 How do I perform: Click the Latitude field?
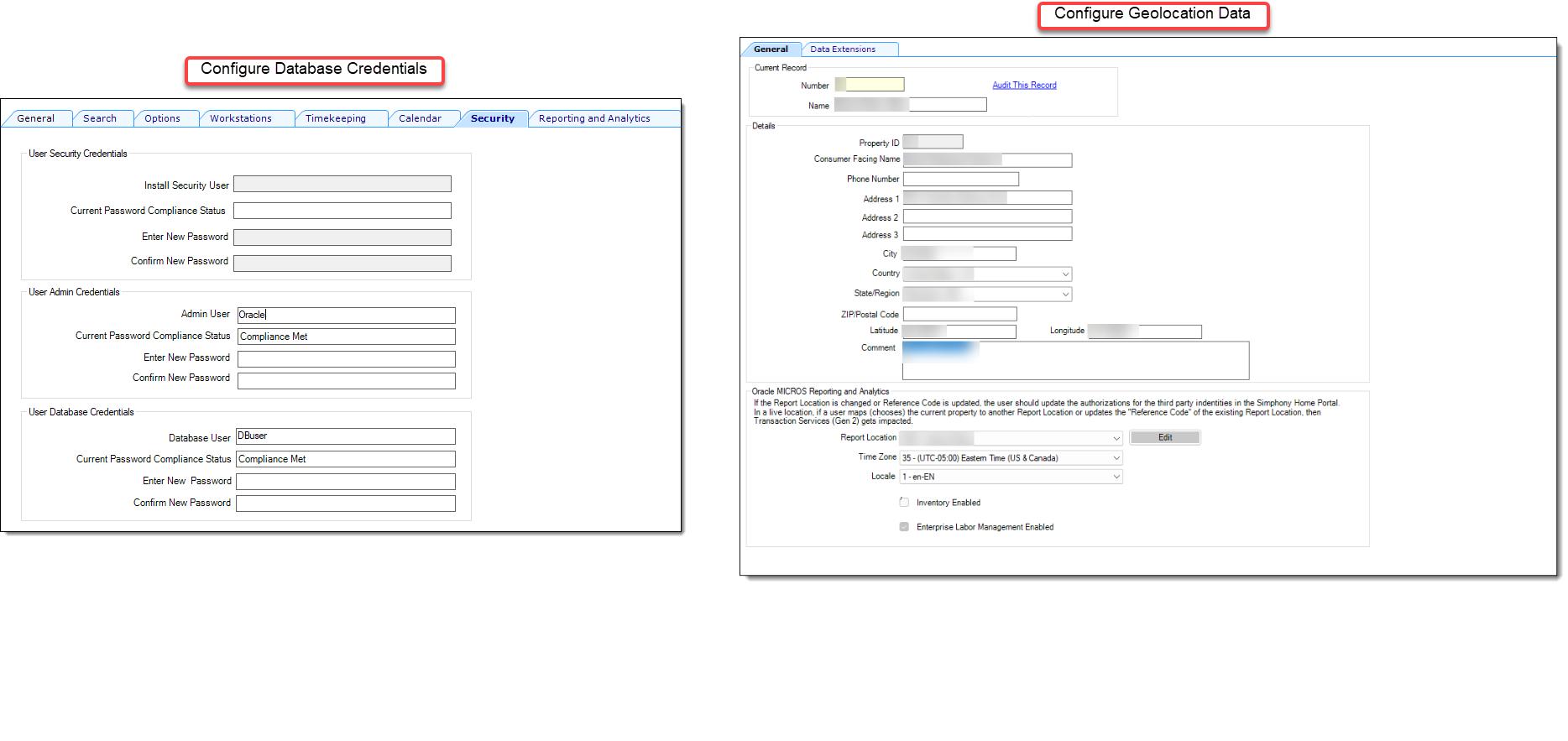click(x=959, y=331)
